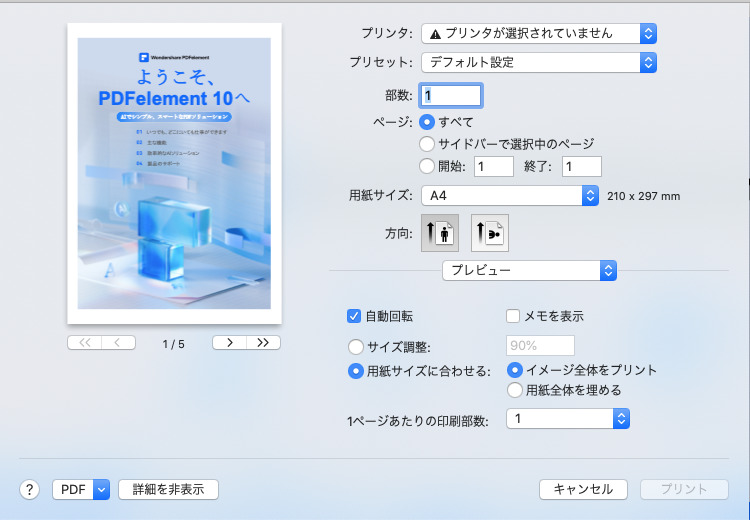The height and width of the screenshot is (520, 750).
Task: Click the 終了 page number field
Action: tap(582, 166)
